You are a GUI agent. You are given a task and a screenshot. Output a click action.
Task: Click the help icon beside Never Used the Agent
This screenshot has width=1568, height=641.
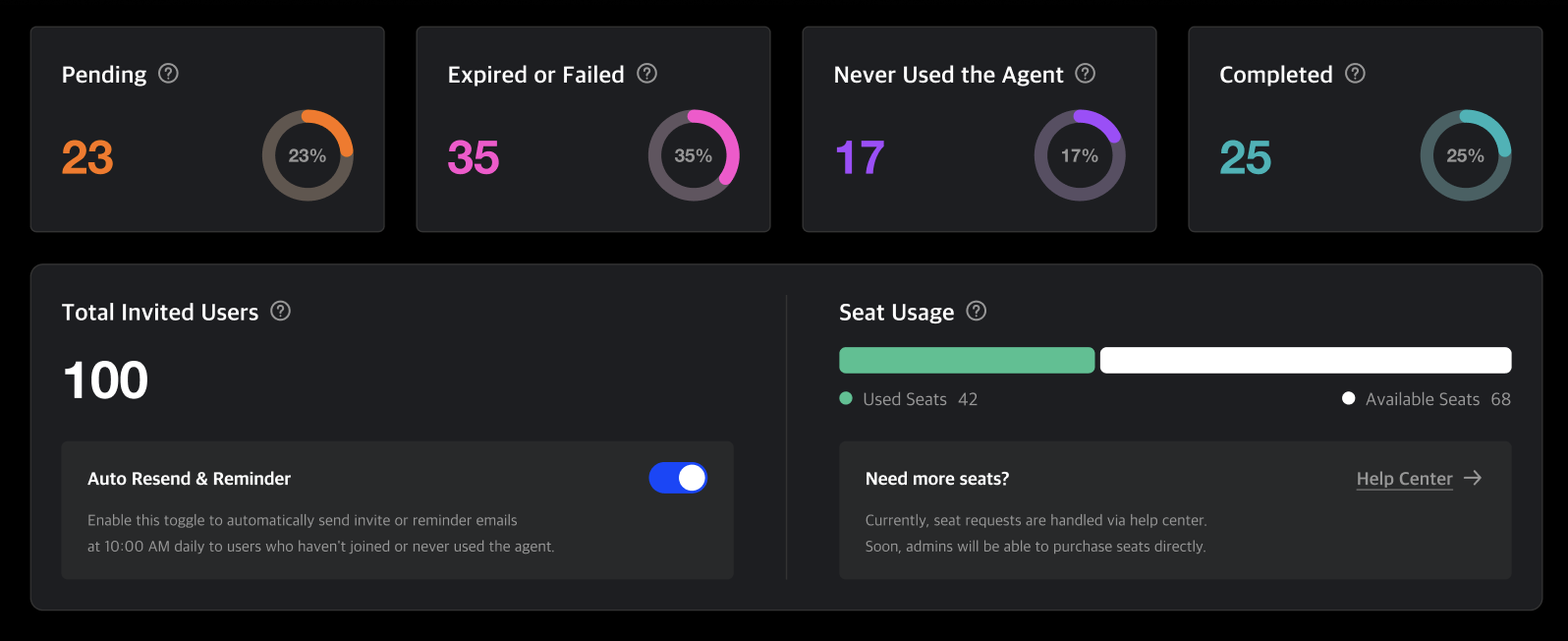click(x=1086, y=73)
